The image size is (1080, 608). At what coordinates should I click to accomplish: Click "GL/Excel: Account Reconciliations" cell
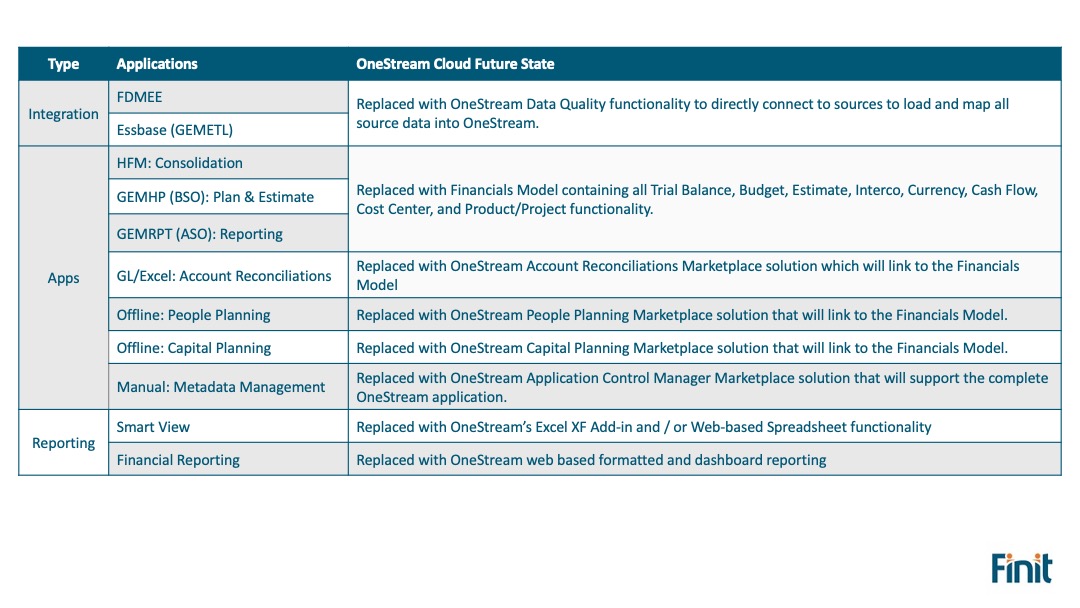(228, 275)
